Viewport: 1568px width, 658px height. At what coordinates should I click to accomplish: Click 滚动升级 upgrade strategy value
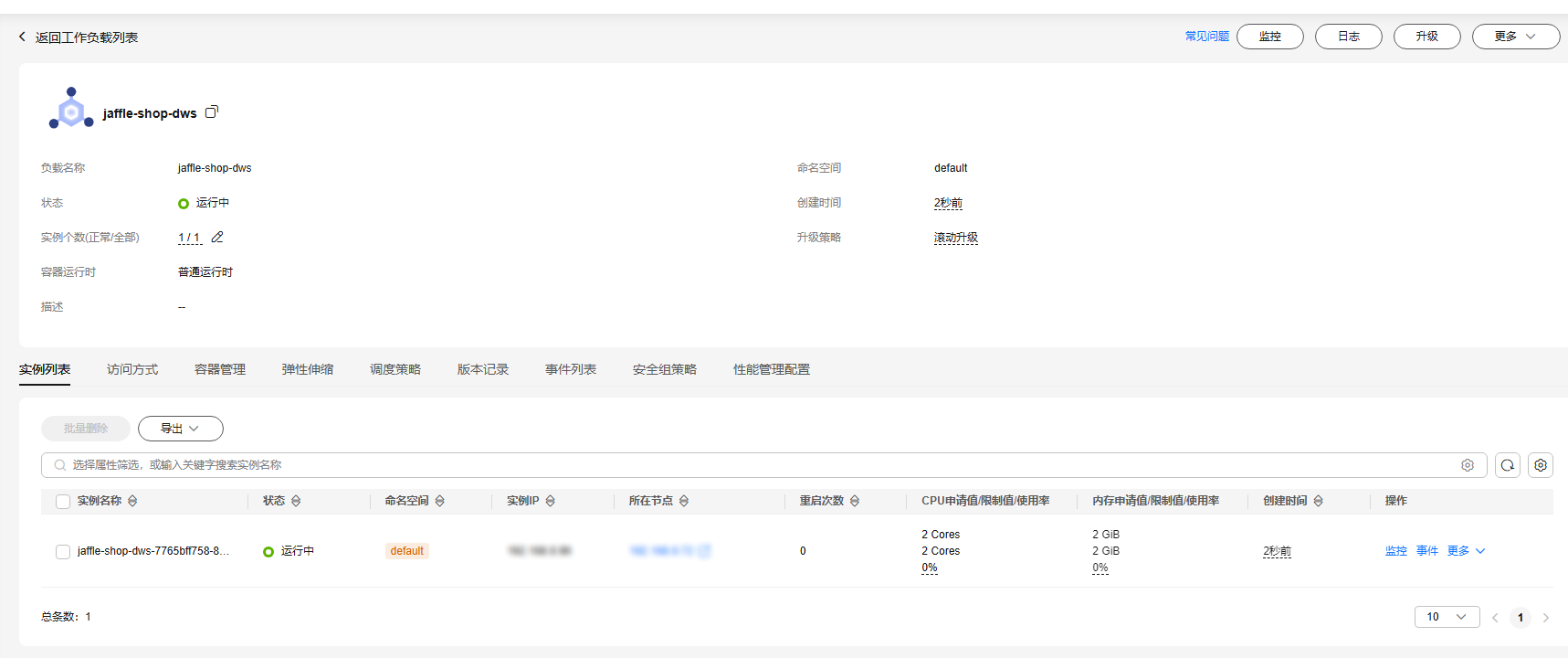point(956,238)
